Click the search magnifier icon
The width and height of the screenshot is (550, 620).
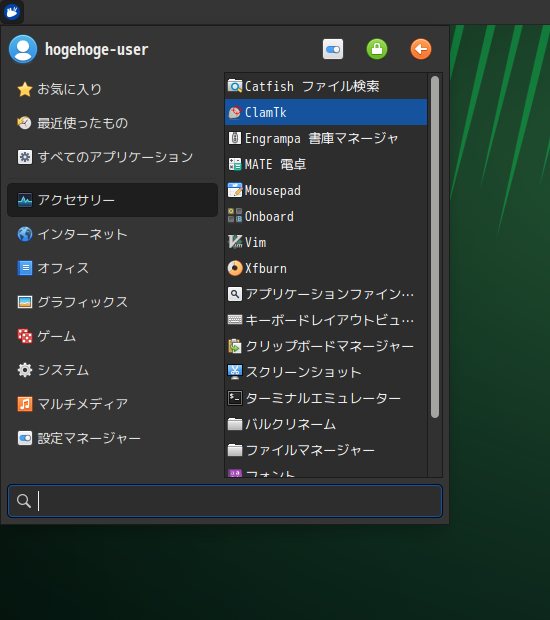(24, 501)
